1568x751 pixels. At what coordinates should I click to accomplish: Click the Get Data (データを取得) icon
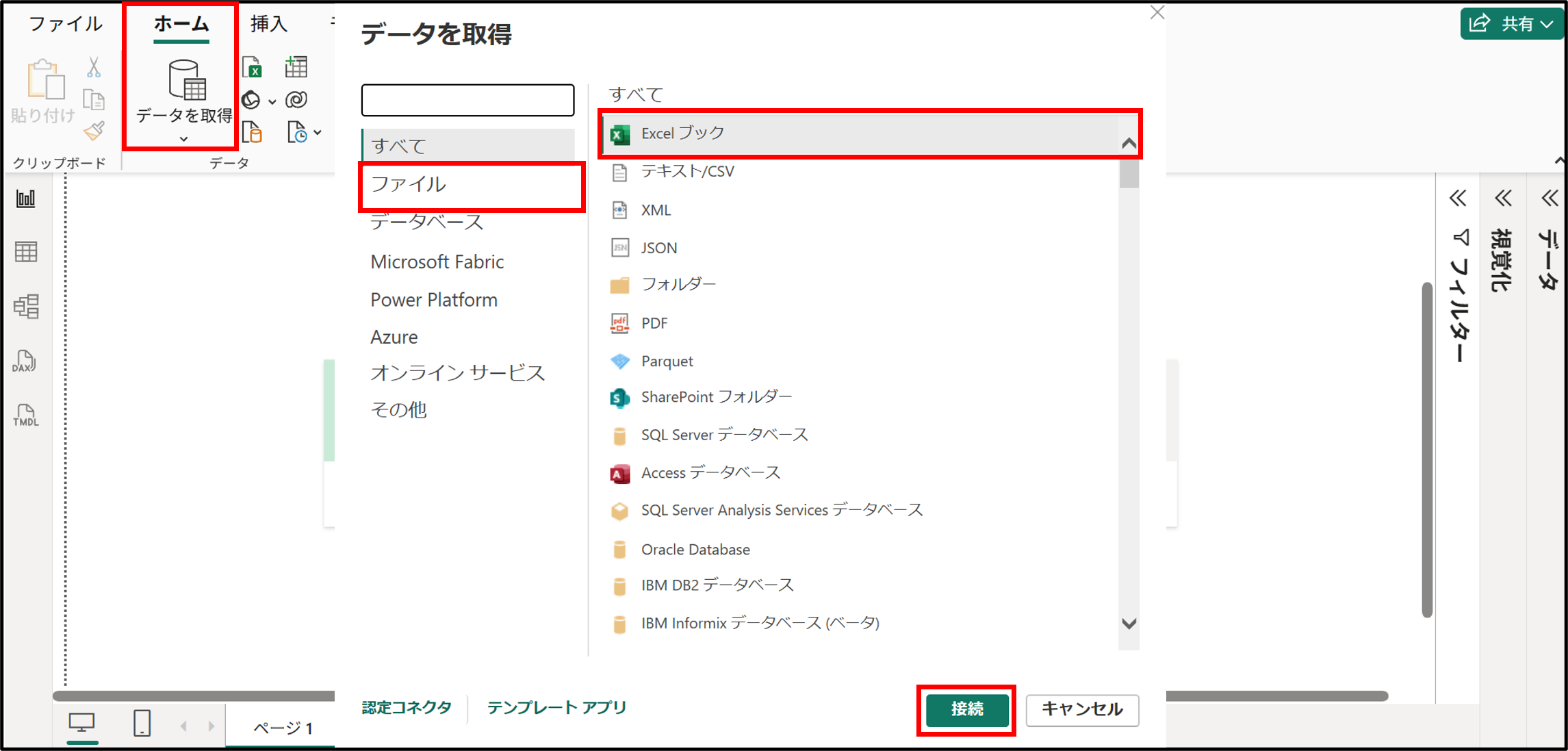coord(186,80)
